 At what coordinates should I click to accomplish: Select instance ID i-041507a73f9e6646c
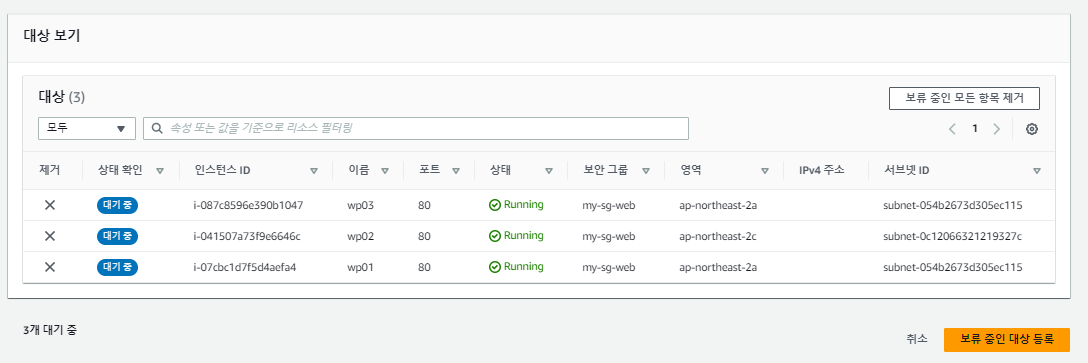tap(247, 236)
